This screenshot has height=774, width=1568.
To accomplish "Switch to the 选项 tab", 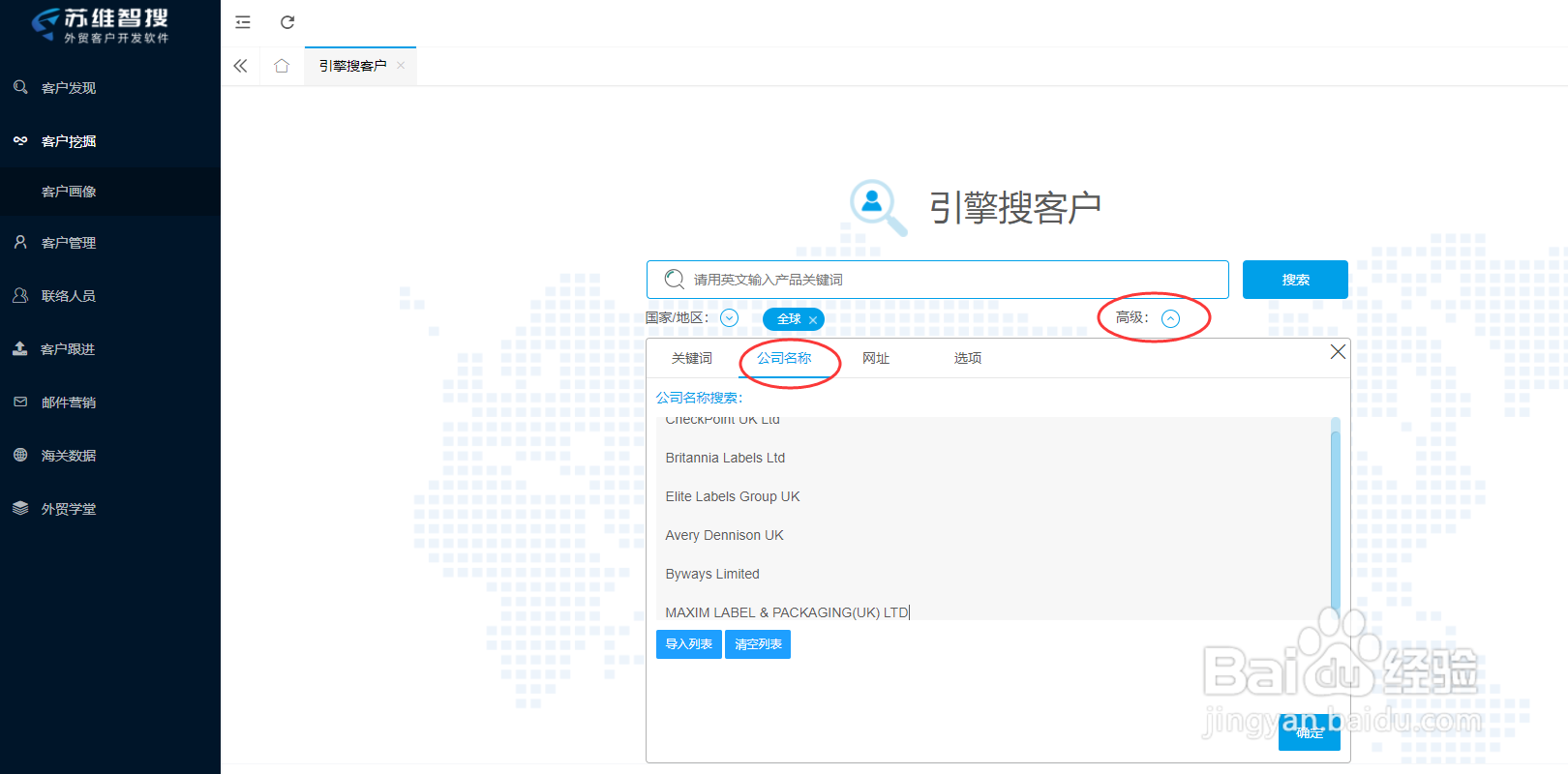I will (x=968, y=358).
